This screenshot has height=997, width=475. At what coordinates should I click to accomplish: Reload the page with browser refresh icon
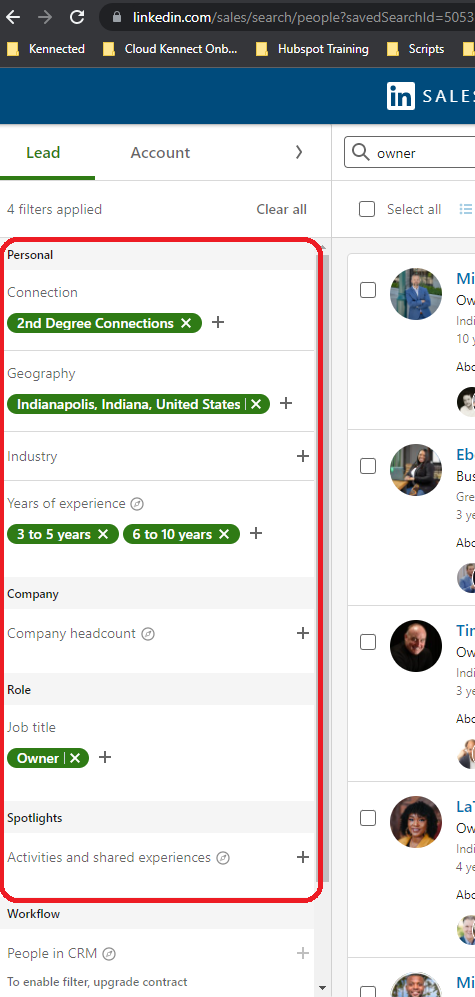pyautogui.click(x=77, y=17)
